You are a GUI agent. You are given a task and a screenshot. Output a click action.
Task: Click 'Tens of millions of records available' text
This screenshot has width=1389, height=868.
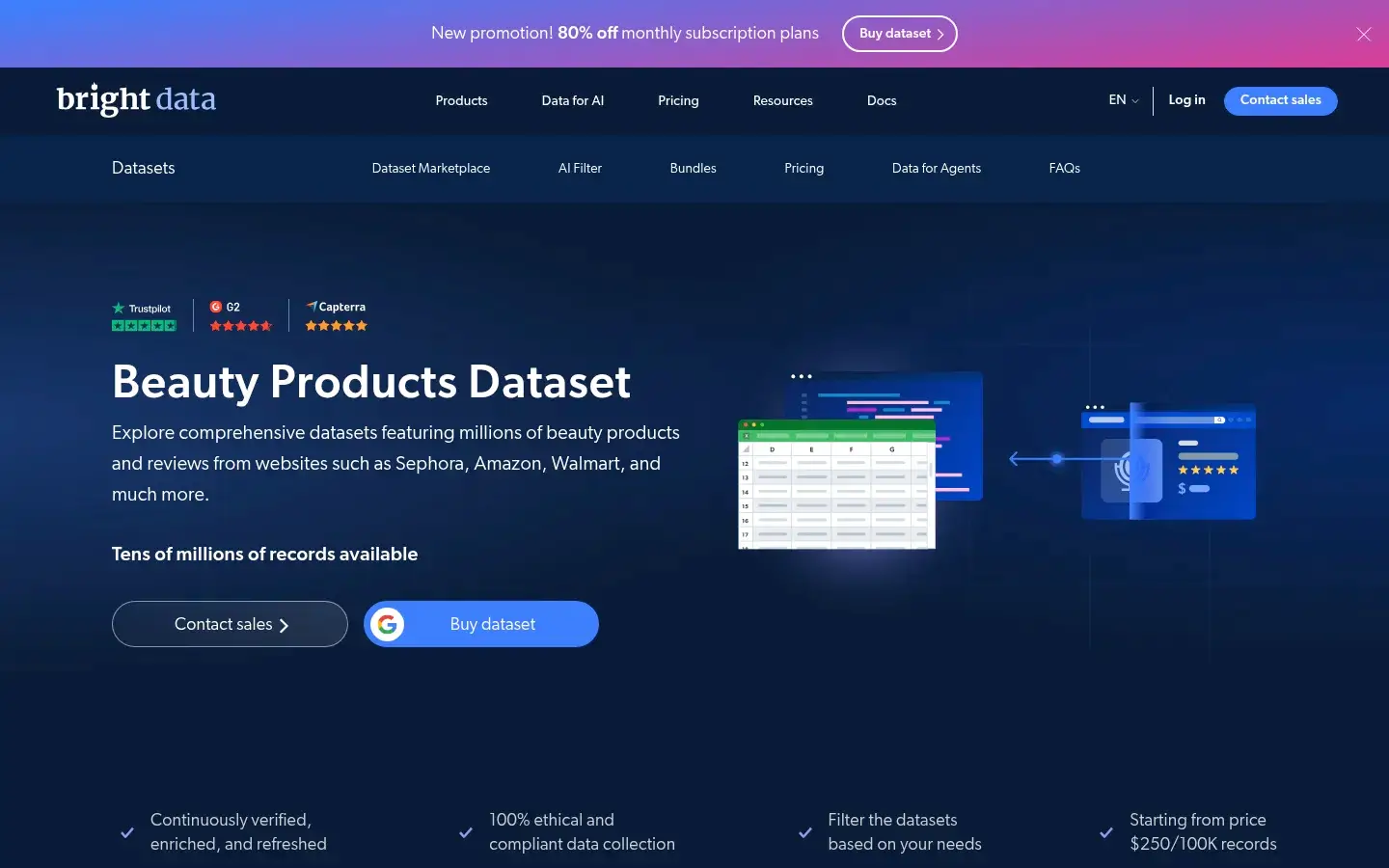(x=264, y=554)
